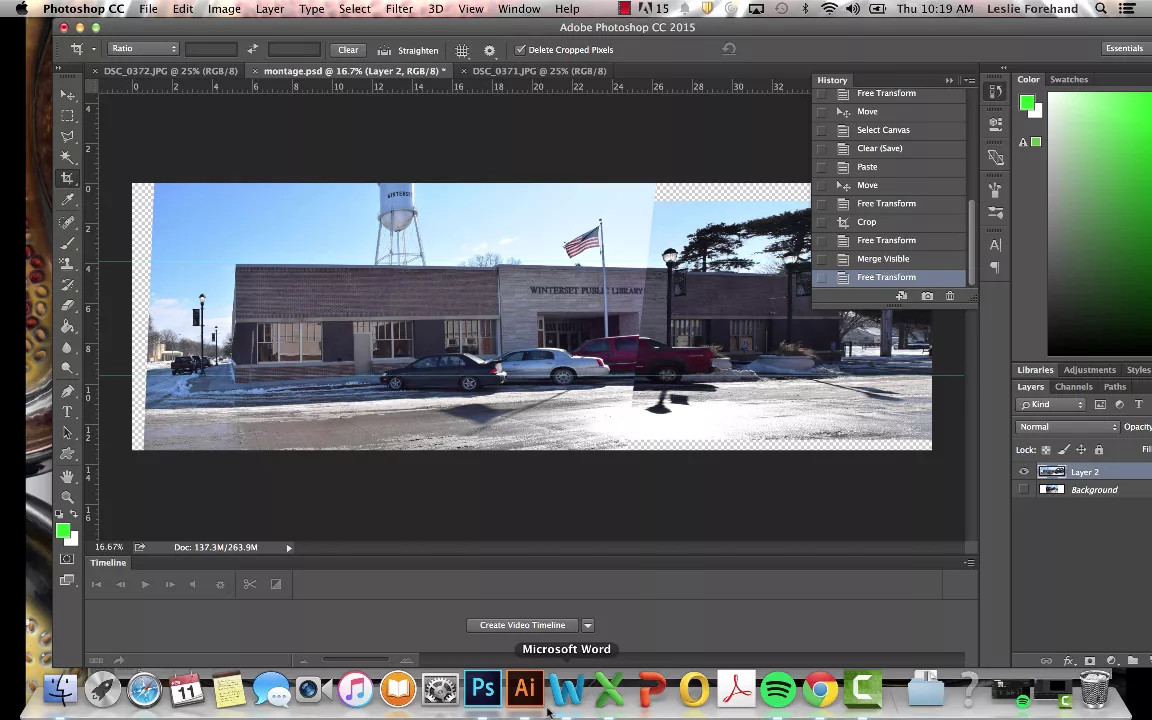Create new document from current state
Viewport: 1152px width, 720px height.
click(901, 295)
